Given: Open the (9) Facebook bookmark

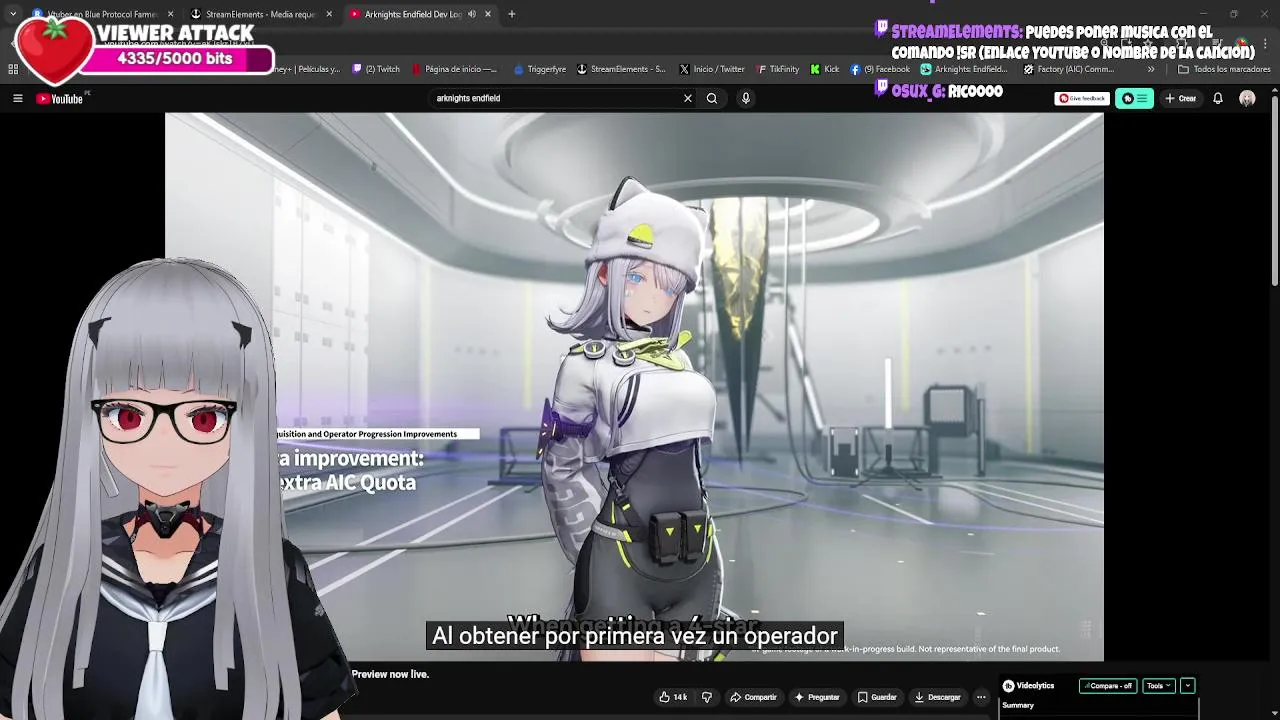Looking at the screenshot, I should [880, 69].
